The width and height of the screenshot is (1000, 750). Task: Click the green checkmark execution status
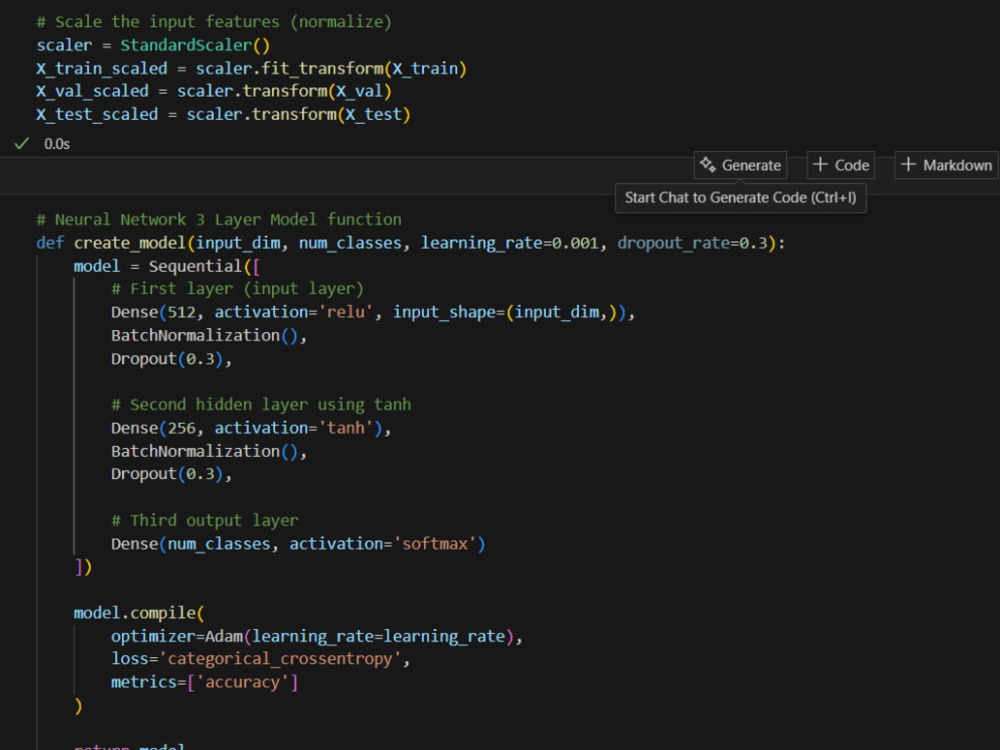point(22,143)
